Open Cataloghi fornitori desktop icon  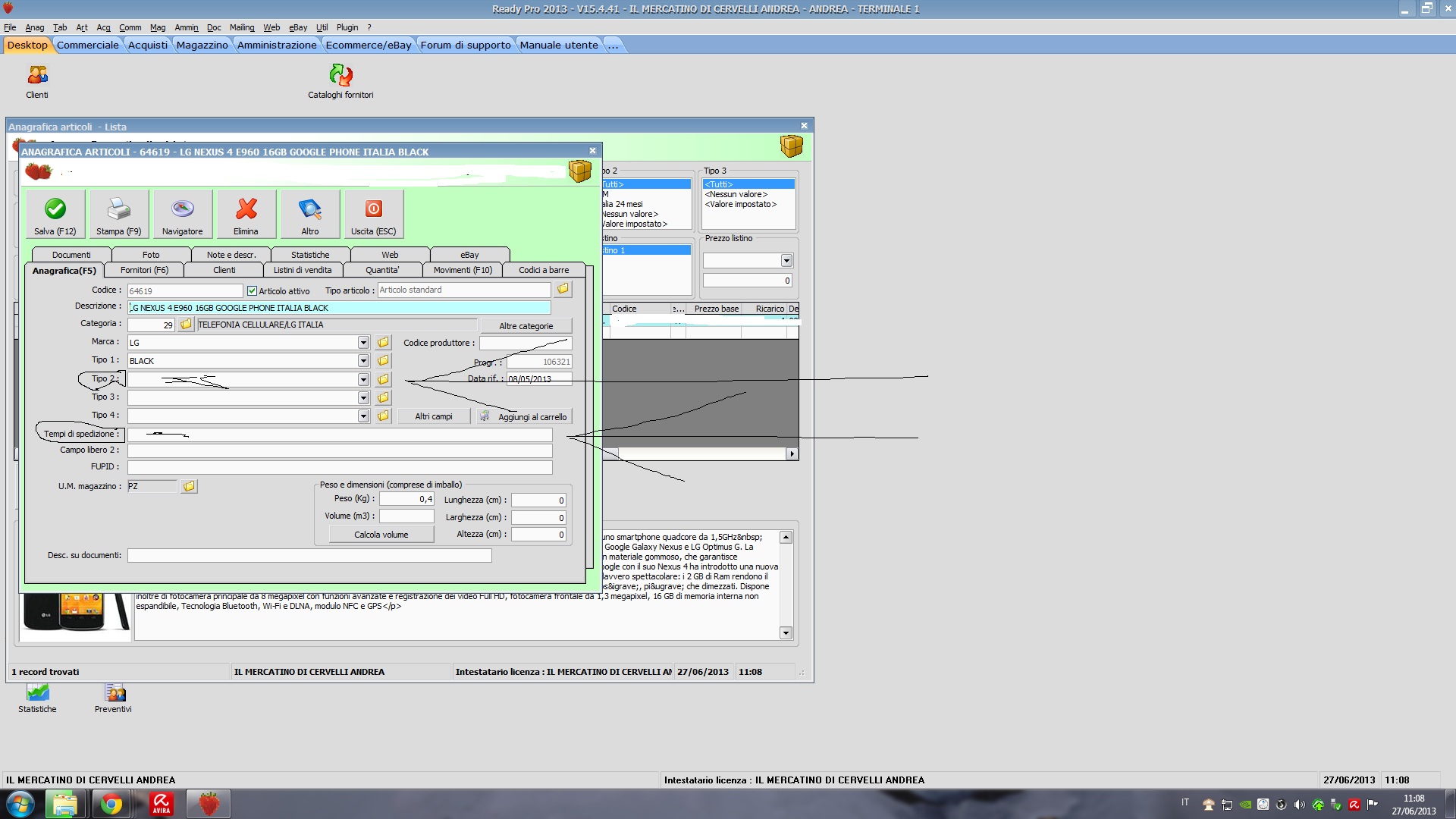point(340,75)
